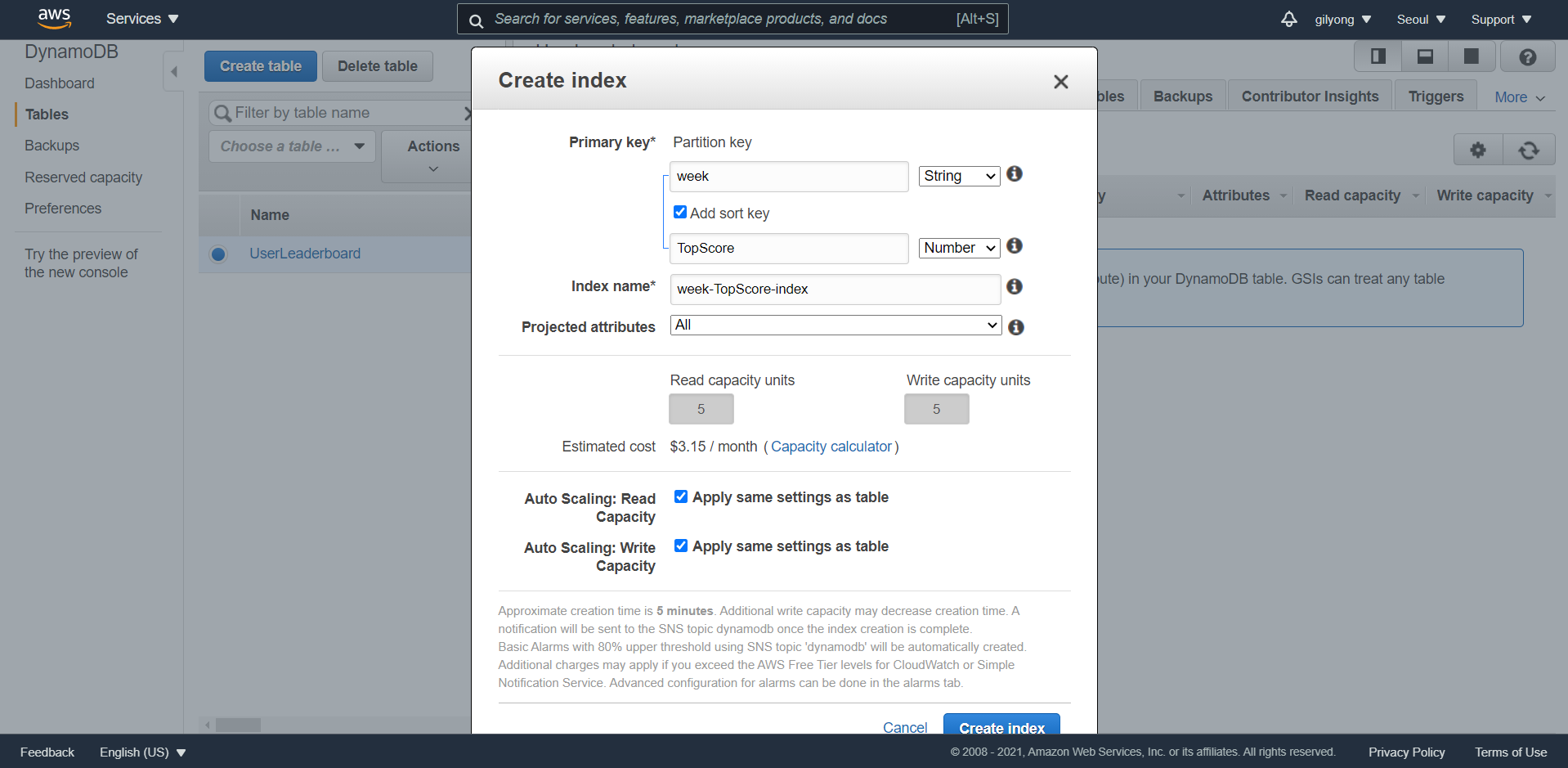1568x768 pixels.
Task: Switch to full panel layout icon
Action: pyautogui.click(x=1472, y=56)
